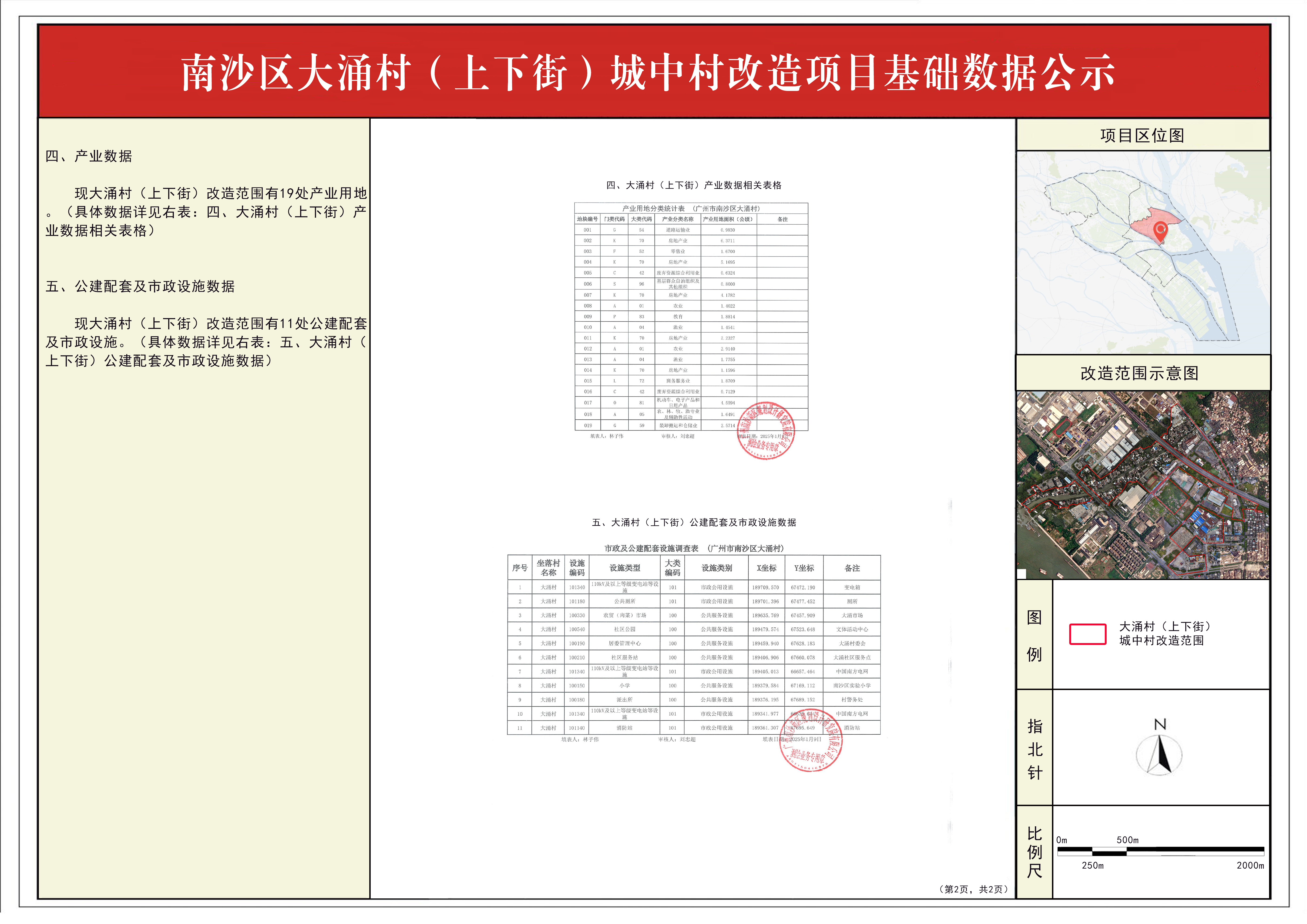
Task: Click the Y coordinate 67169.112
Action: coord(803,686)
